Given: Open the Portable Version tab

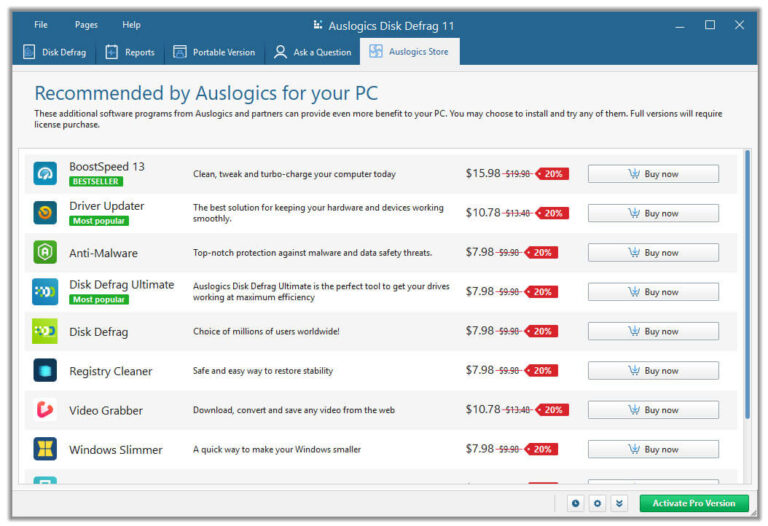Looking at the screenshot, I should coord(214,52).
